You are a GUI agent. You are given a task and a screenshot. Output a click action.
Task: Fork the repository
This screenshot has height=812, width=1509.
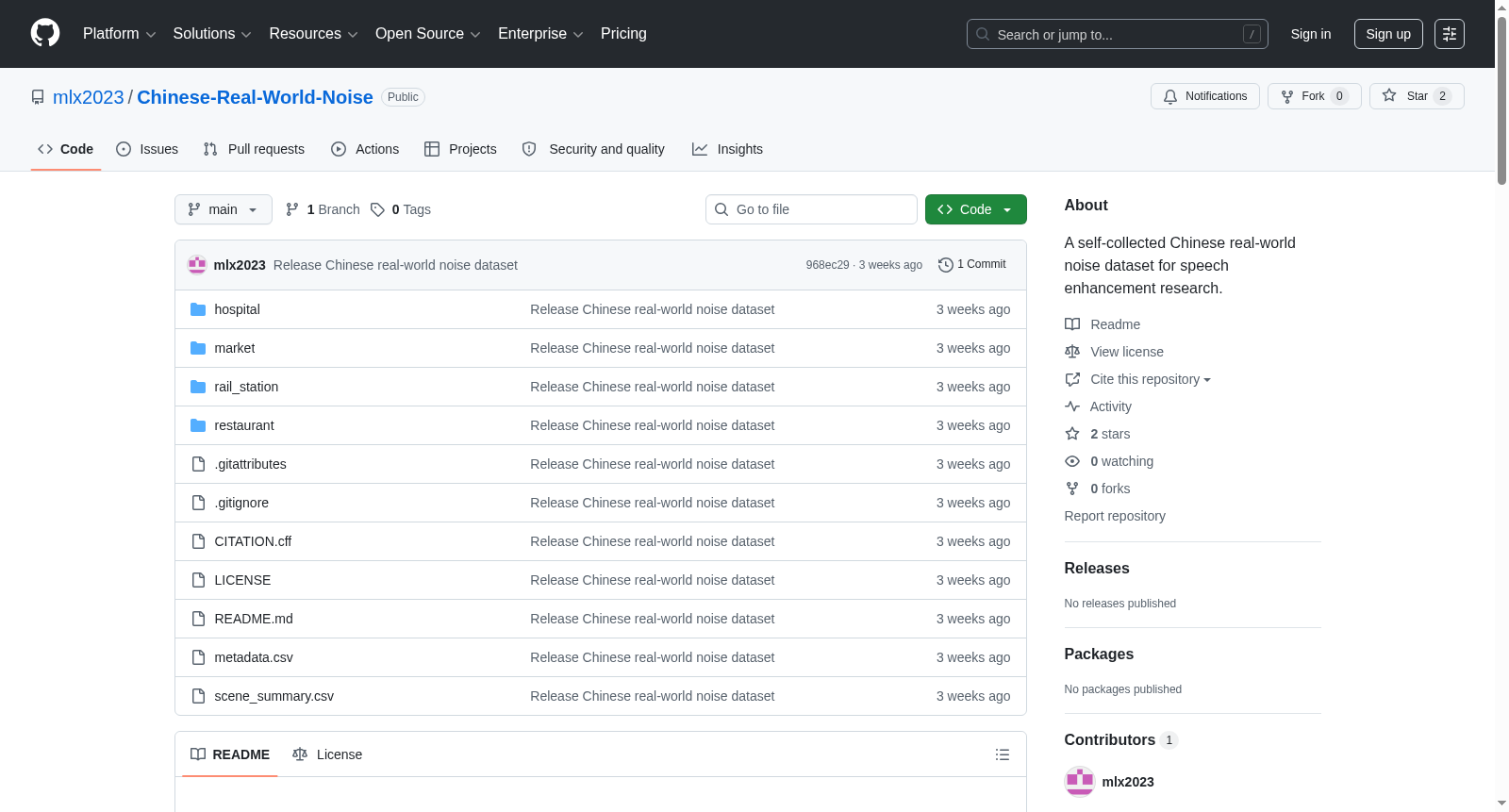coord(1314,96)
